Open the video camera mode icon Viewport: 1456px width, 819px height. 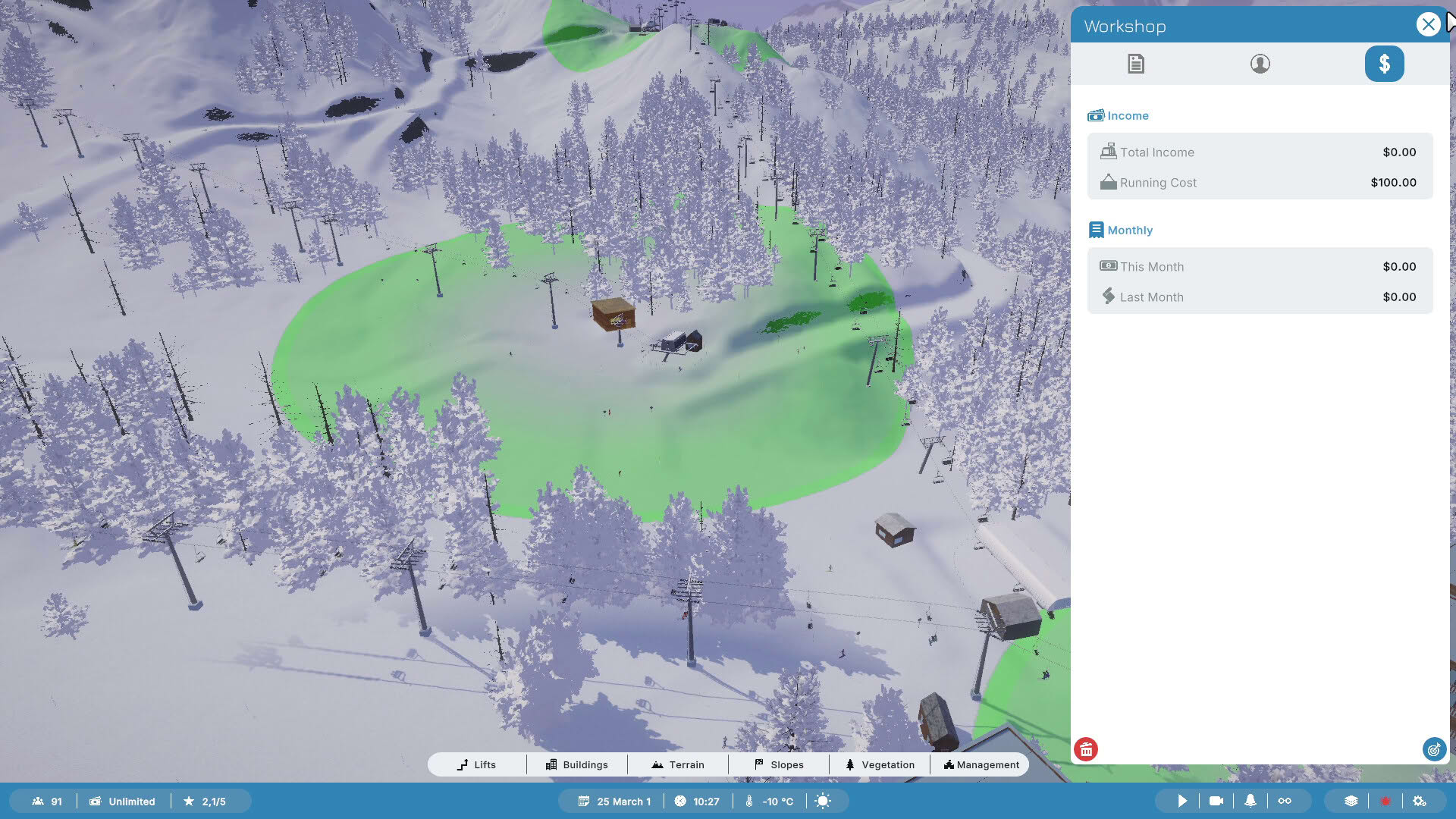coord(1216,801)
